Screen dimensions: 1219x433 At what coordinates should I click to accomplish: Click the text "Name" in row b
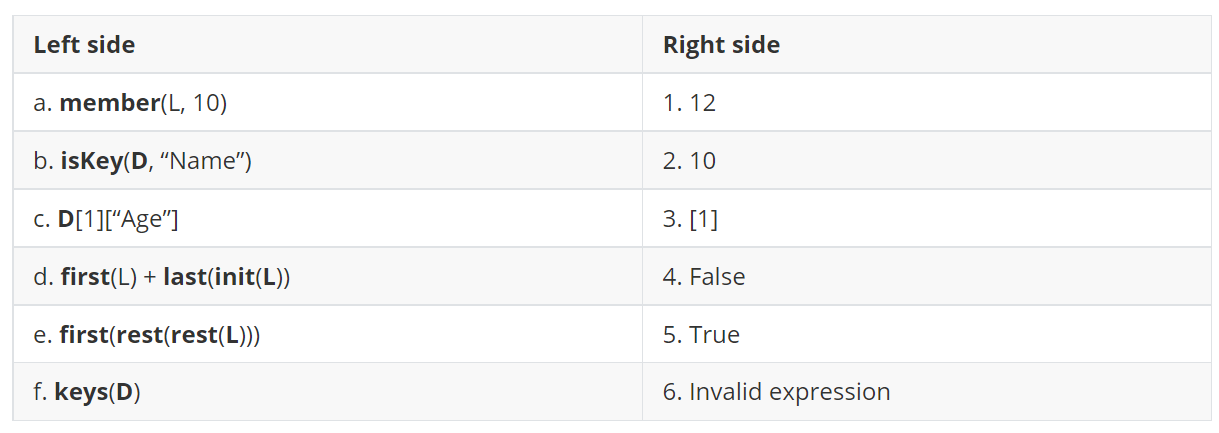[x=204, y=161]
